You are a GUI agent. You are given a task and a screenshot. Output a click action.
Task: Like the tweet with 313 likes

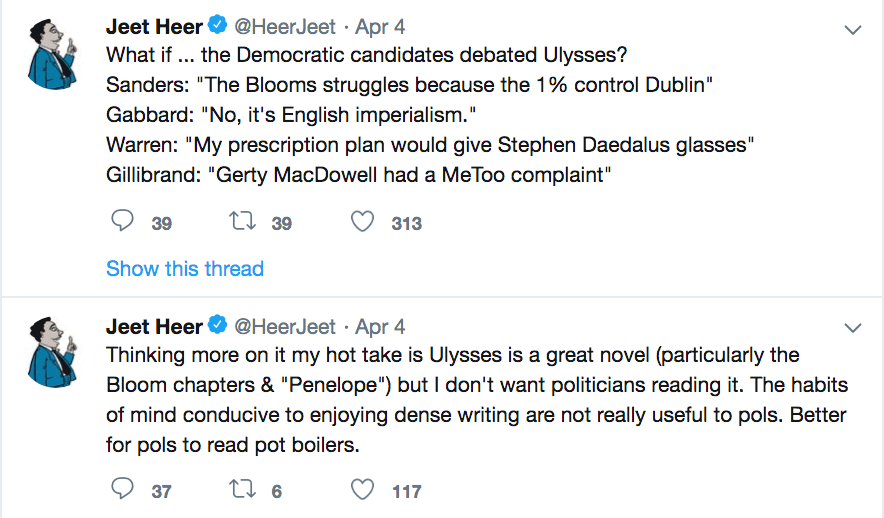[x=362, y=223]
